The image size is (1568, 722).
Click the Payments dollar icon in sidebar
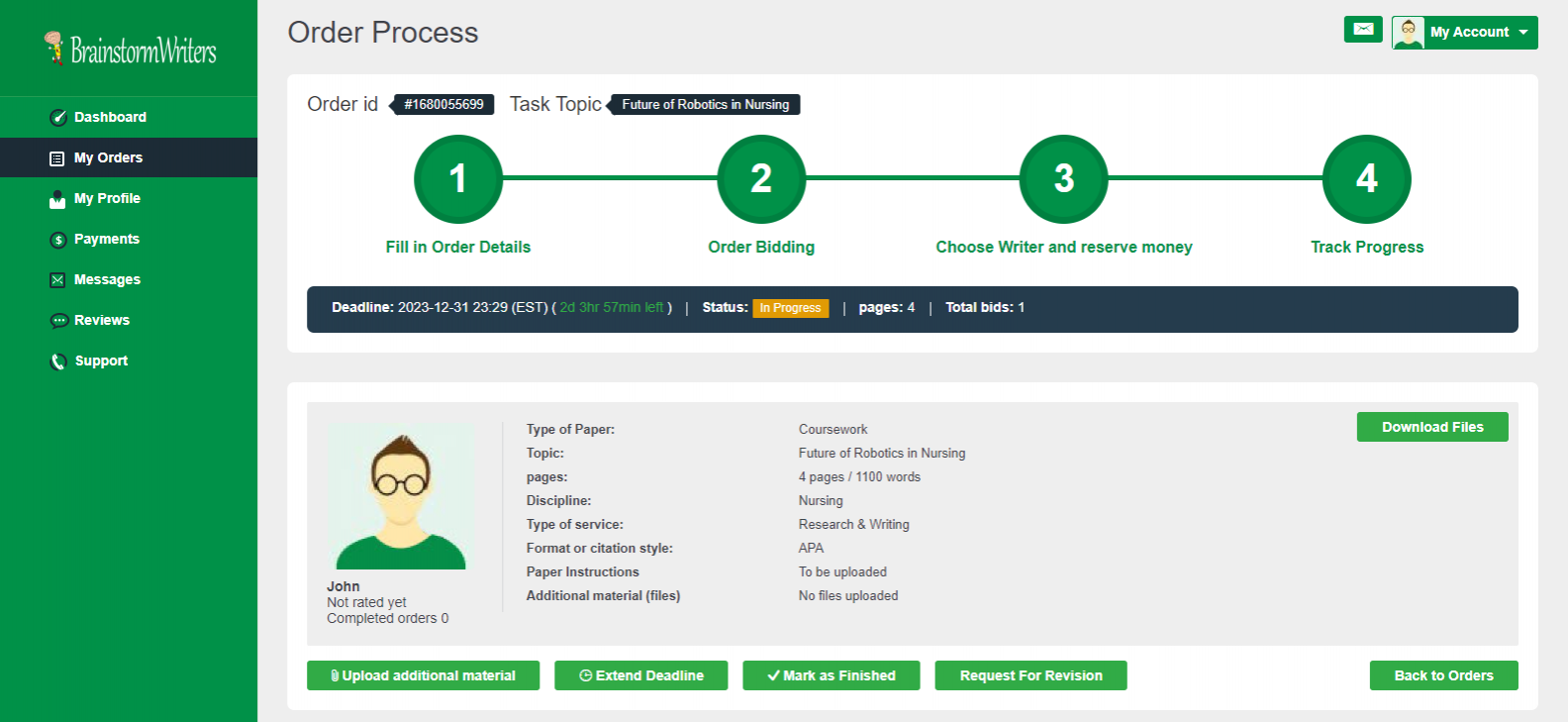[58, 240]
